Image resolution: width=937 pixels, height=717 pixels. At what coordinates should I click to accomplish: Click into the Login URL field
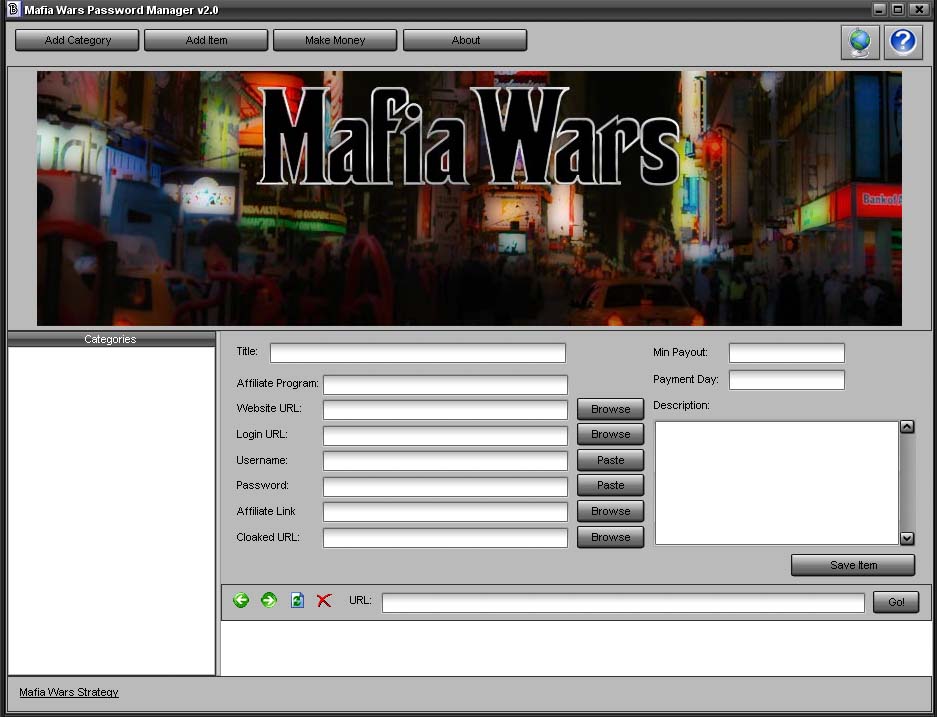pos(445,436)
